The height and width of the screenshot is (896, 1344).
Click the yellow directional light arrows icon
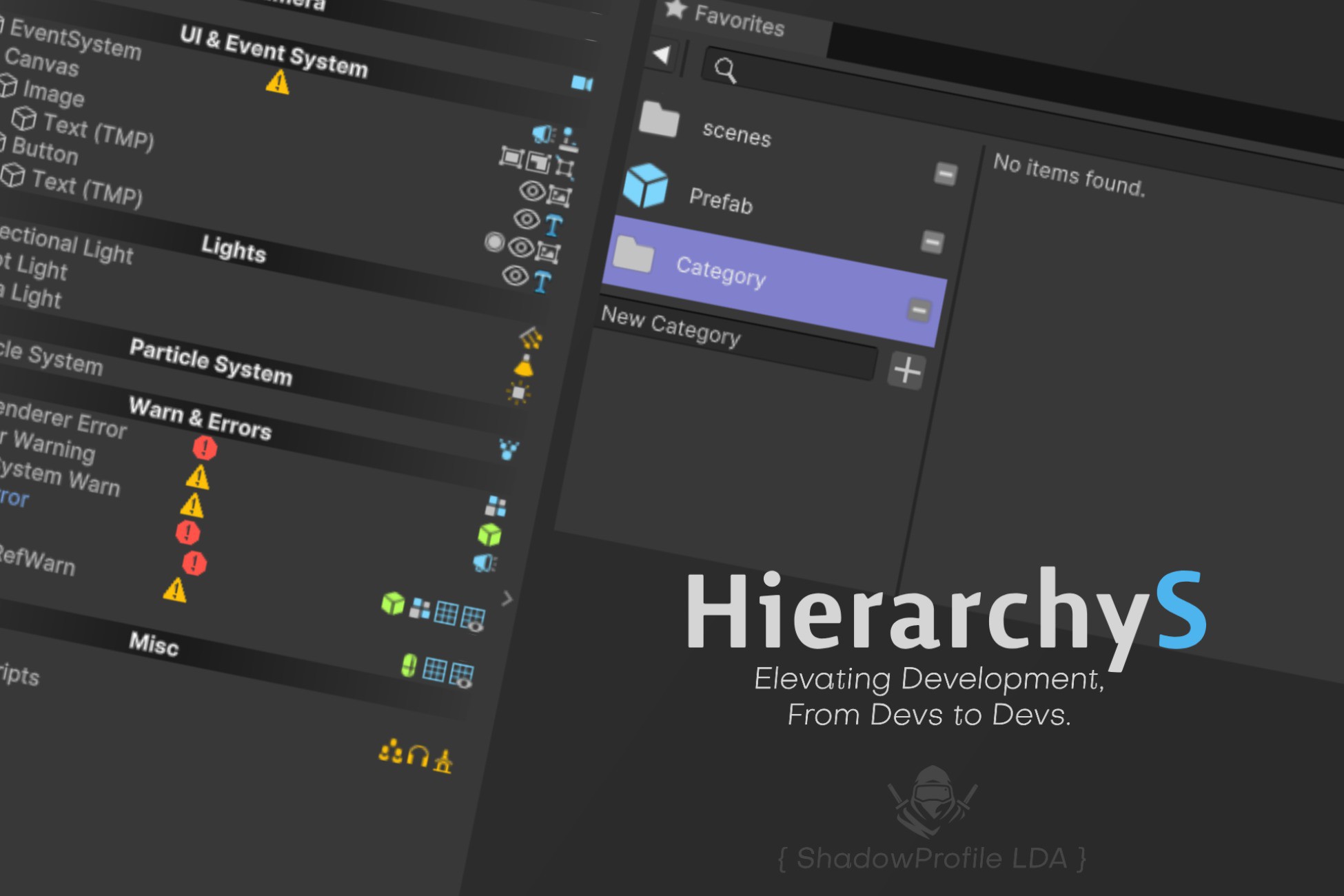531,337
